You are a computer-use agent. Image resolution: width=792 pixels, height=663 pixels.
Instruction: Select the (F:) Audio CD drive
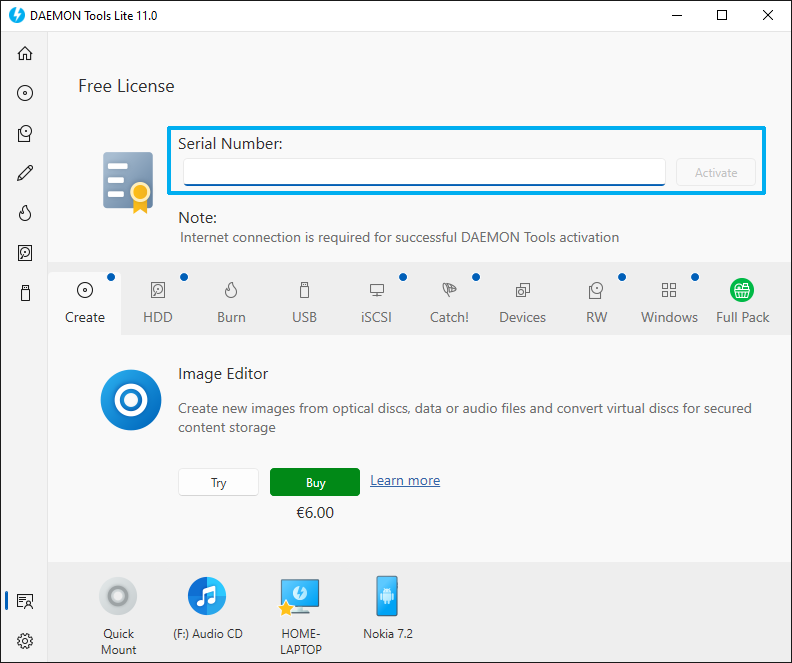click(x=207, y=597)
